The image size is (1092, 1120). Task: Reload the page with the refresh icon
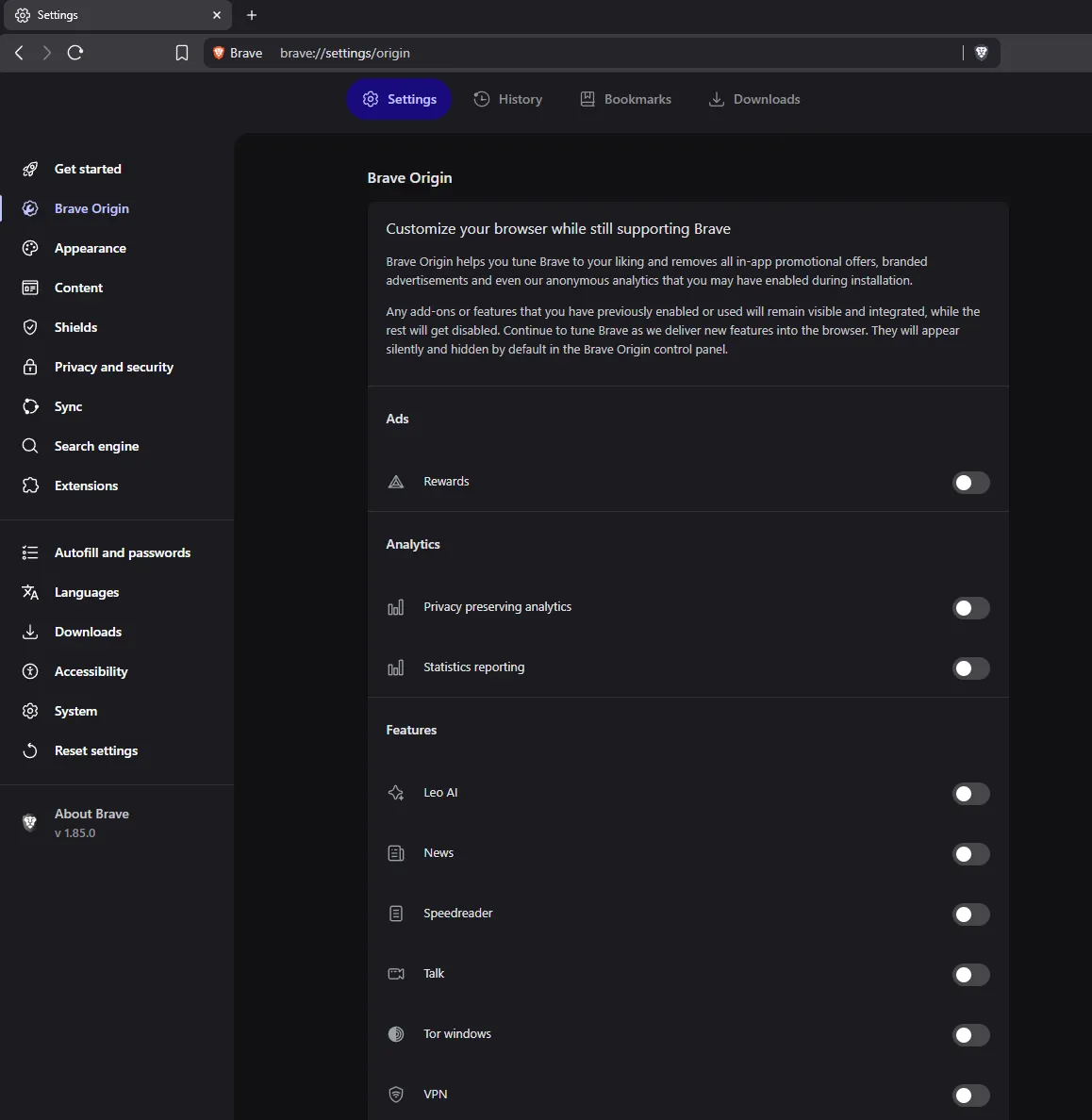(x=75, y=52)
